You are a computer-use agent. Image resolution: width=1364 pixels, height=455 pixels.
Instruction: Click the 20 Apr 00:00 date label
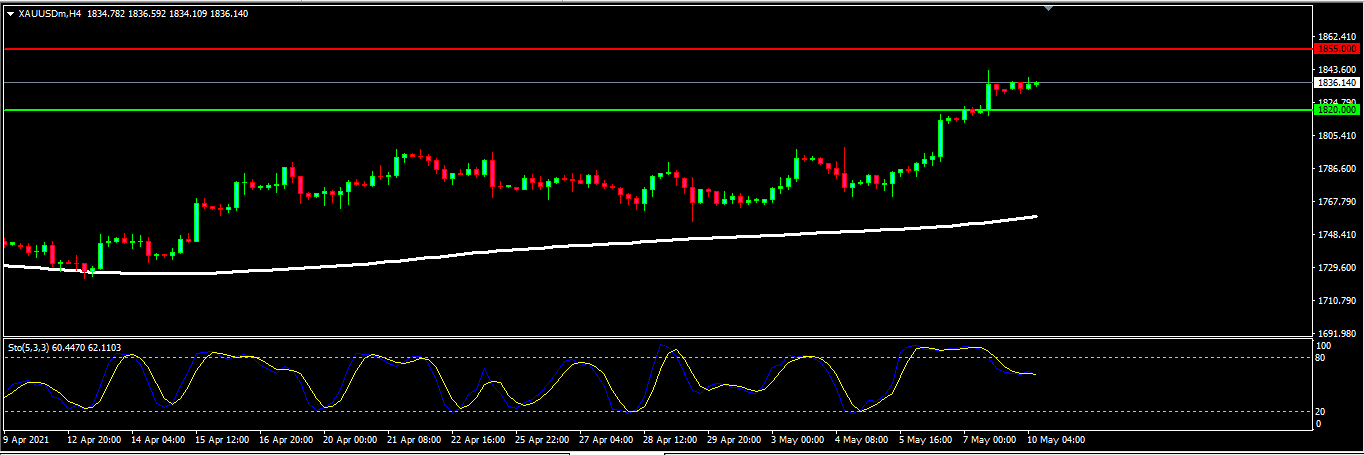pos(348,439)
